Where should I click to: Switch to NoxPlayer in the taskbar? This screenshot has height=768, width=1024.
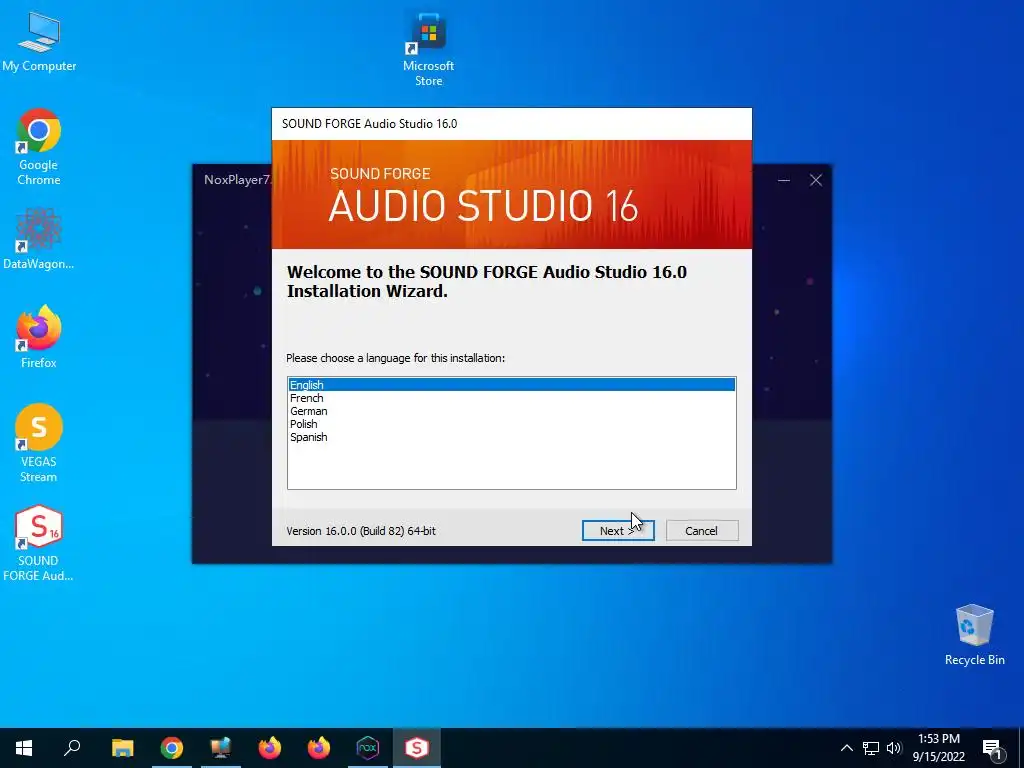[x=368, y=748]
